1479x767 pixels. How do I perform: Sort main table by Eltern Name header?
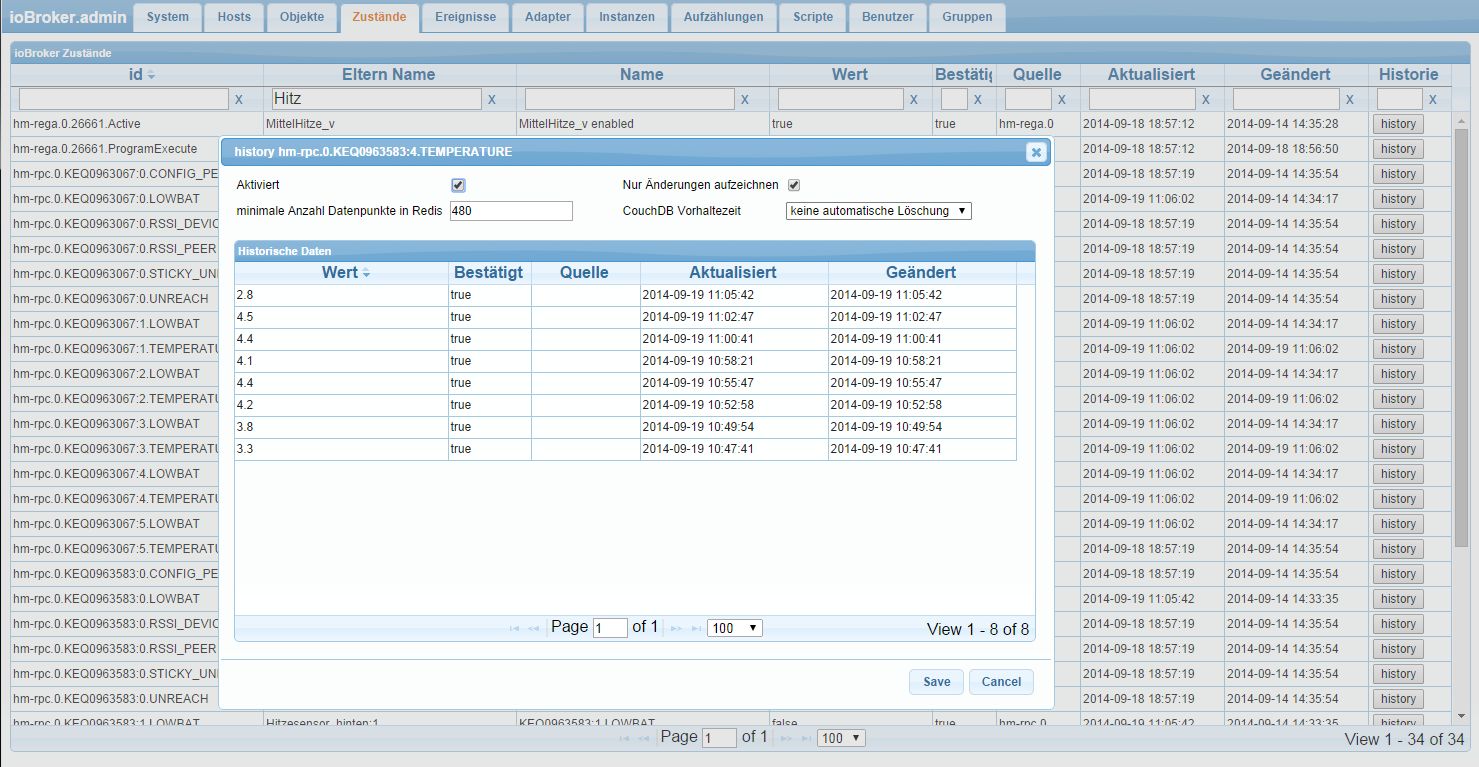(389, 74)
